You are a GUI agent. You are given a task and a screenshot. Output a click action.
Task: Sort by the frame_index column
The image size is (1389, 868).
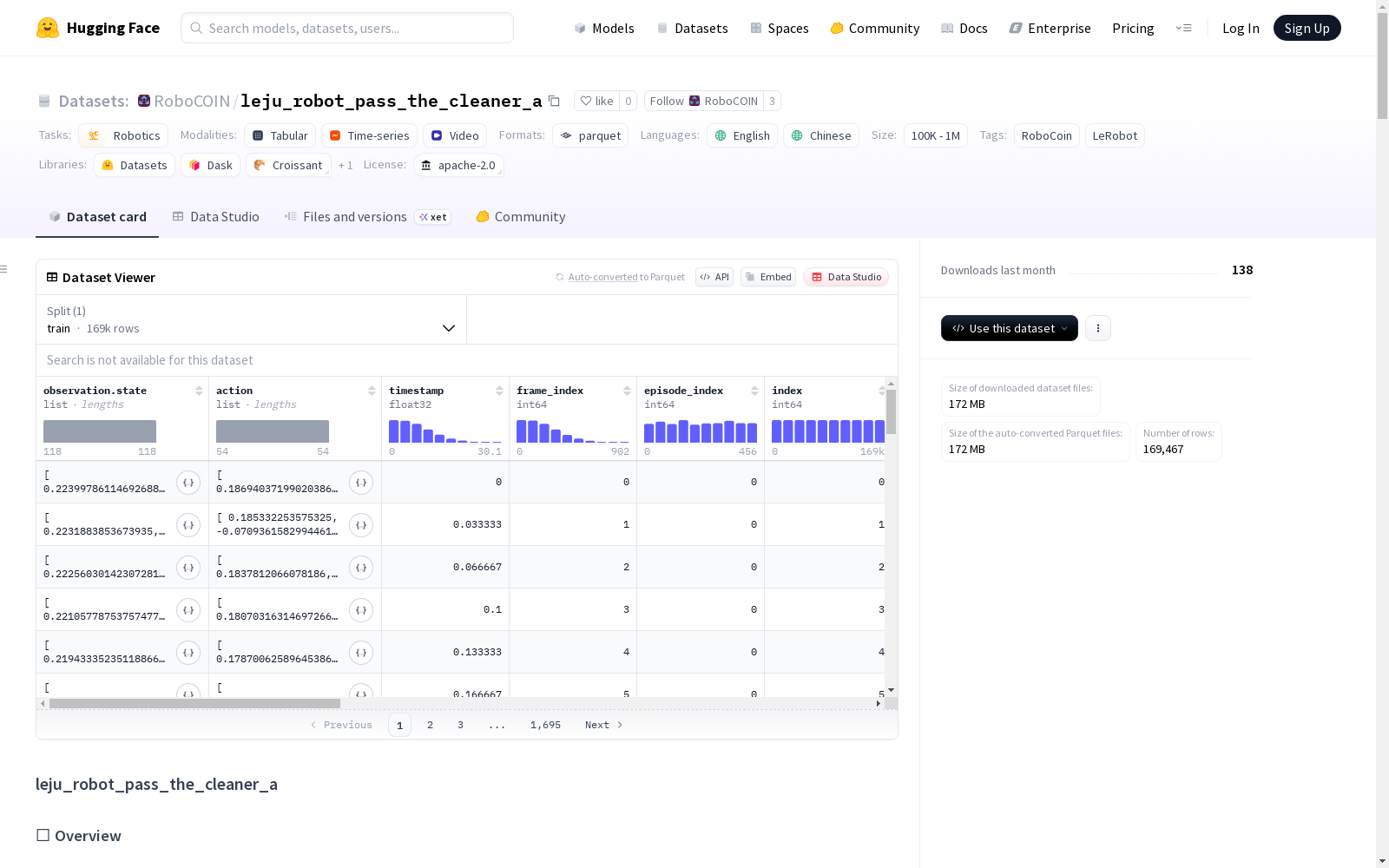627,391
